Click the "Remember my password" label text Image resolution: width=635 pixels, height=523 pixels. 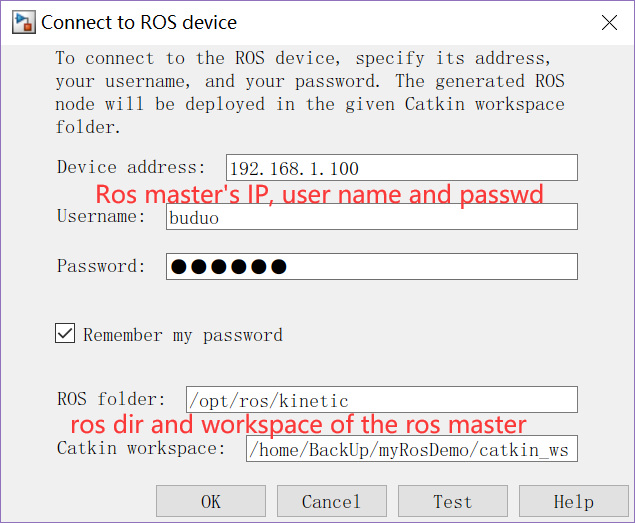(183, 335)
